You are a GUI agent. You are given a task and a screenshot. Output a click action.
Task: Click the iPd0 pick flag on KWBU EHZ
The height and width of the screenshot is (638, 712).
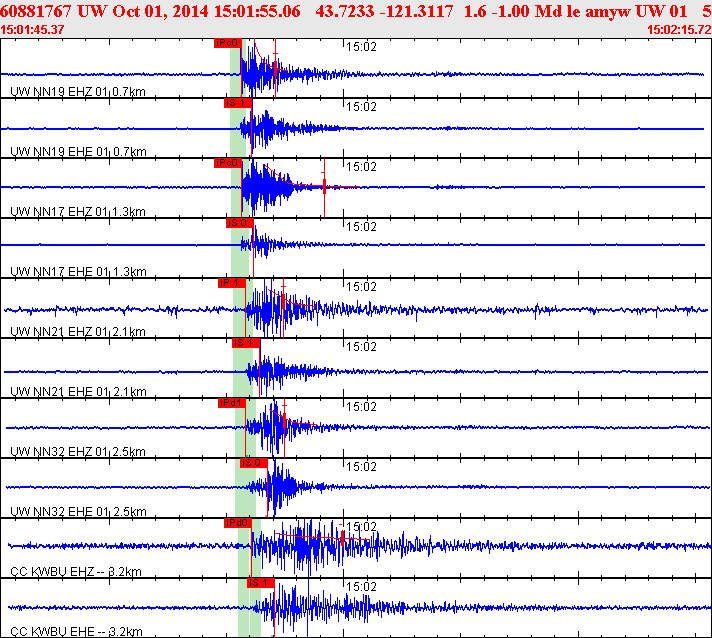click(x=238, y=523)
